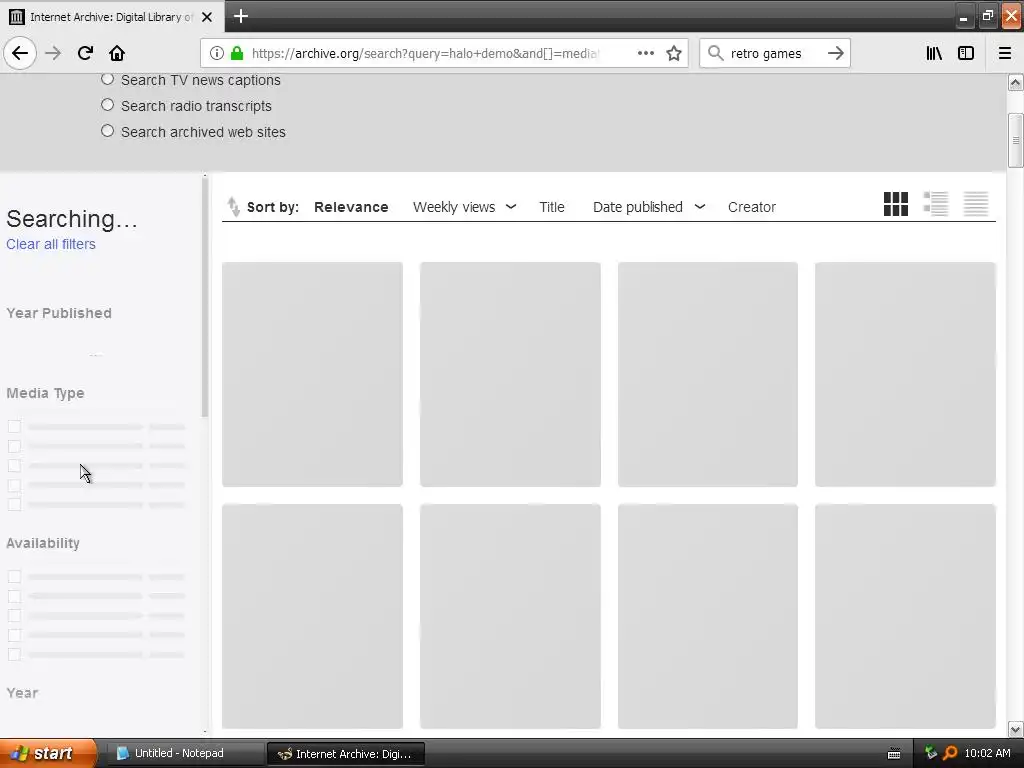Click the Year Published heading
The height and width of the screenshot is (768, 1024).
tap(59, 313)
